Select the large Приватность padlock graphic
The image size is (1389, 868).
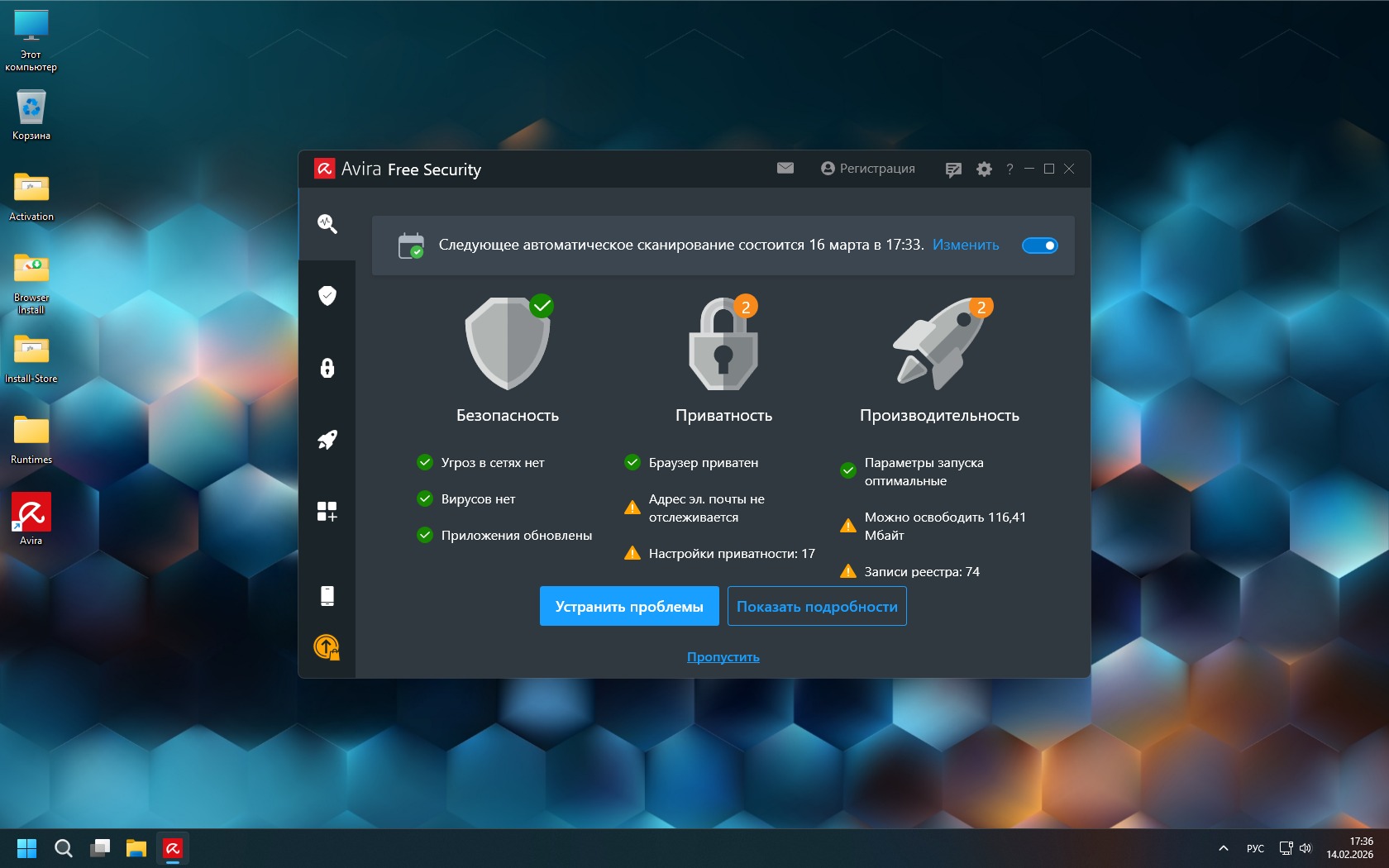pyautogui.click(x=723, y=345)
